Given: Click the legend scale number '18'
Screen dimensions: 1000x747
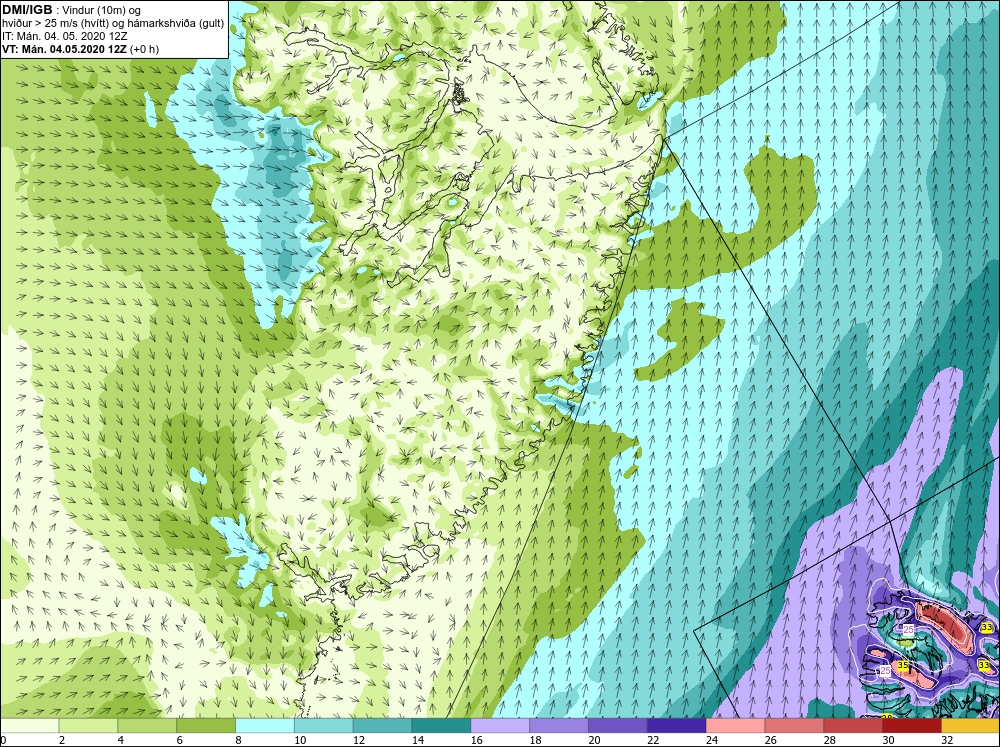Looking at the screenshot, I should click(535, 740).
